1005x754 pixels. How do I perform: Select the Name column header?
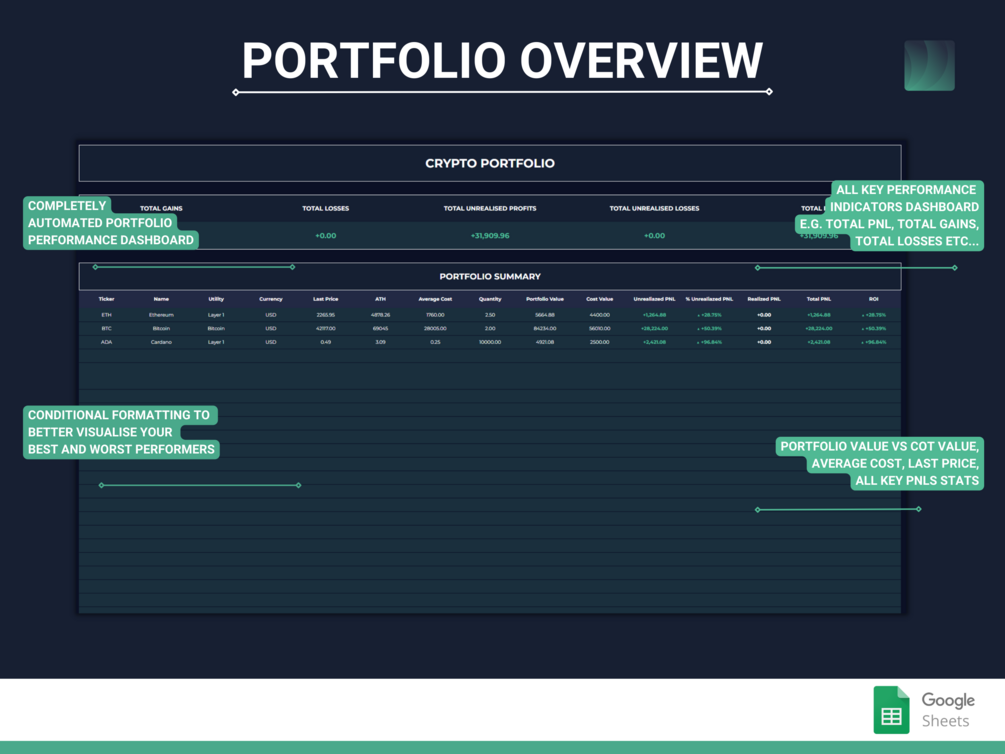[x=161, y=299]
